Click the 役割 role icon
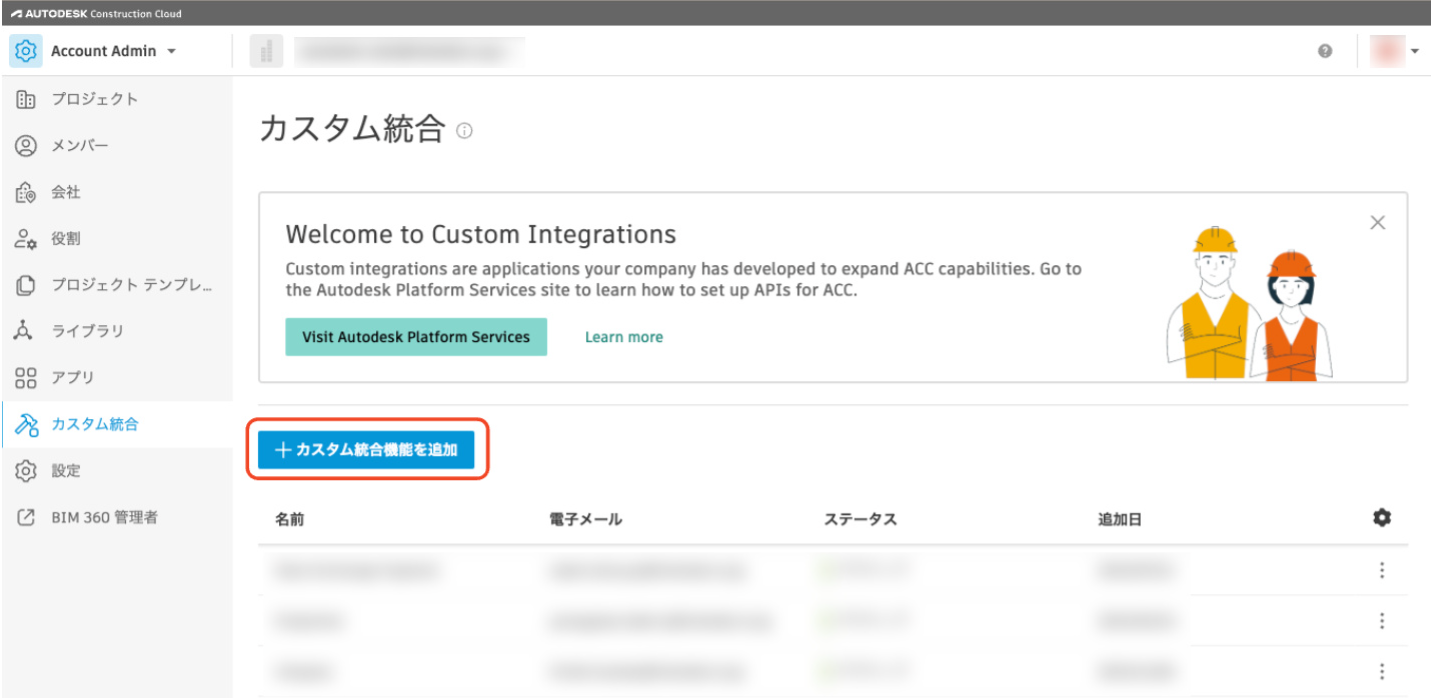The height and width of the screenshot is (698, 1431). 26,239
